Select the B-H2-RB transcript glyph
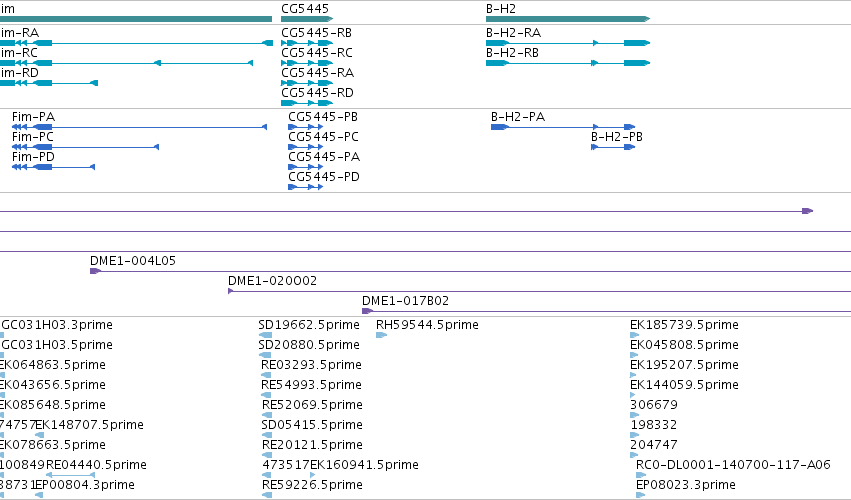This screenshot has width=851, height=500. pyautogui.click(x=568, y=63)
